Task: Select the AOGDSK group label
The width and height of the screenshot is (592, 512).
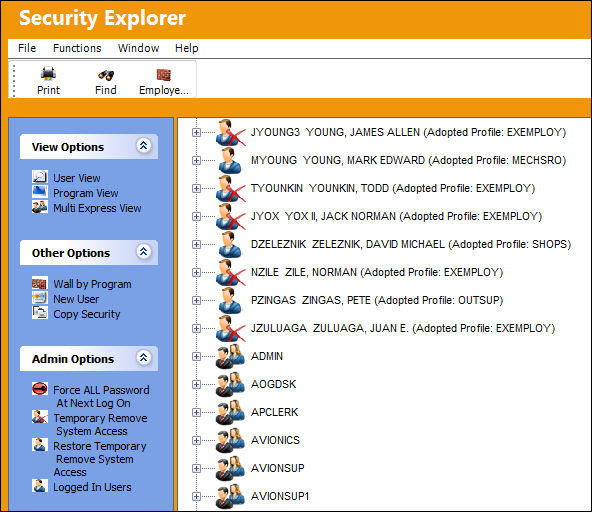Action: [x=273, y=384]
